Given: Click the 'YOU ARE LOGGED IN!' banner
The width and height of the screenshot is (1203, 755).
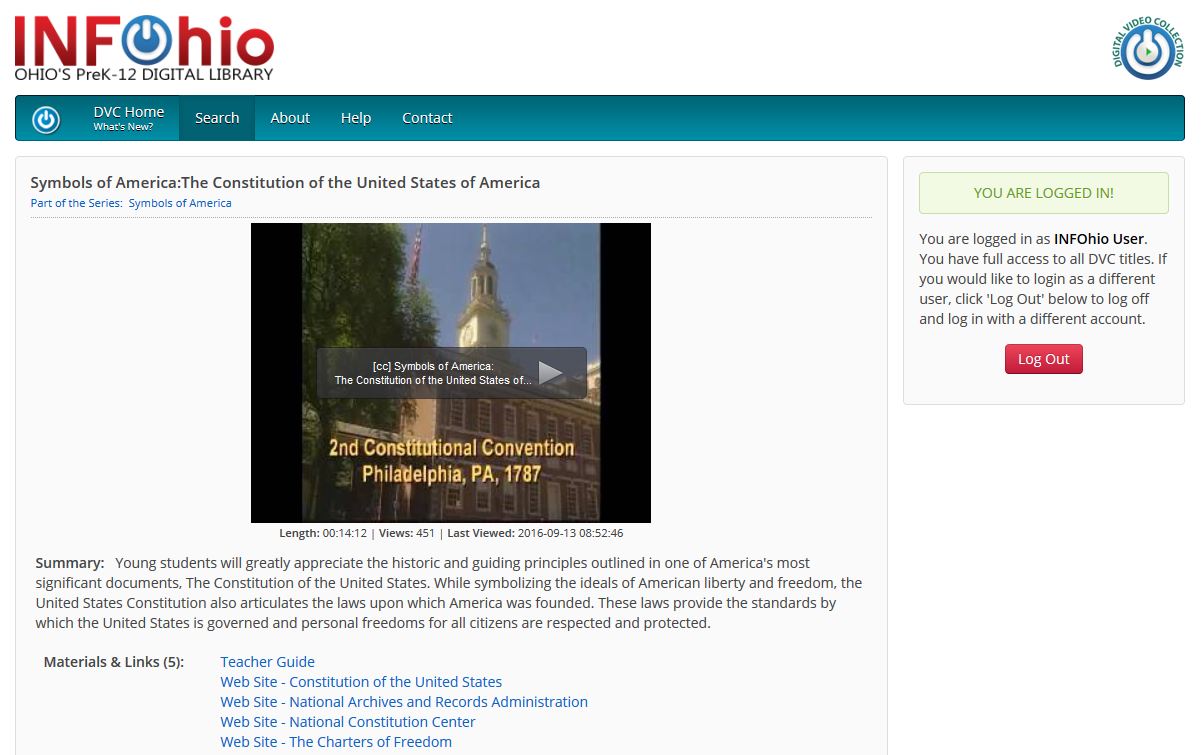Looking at the screenshot, I should 1043,193.
